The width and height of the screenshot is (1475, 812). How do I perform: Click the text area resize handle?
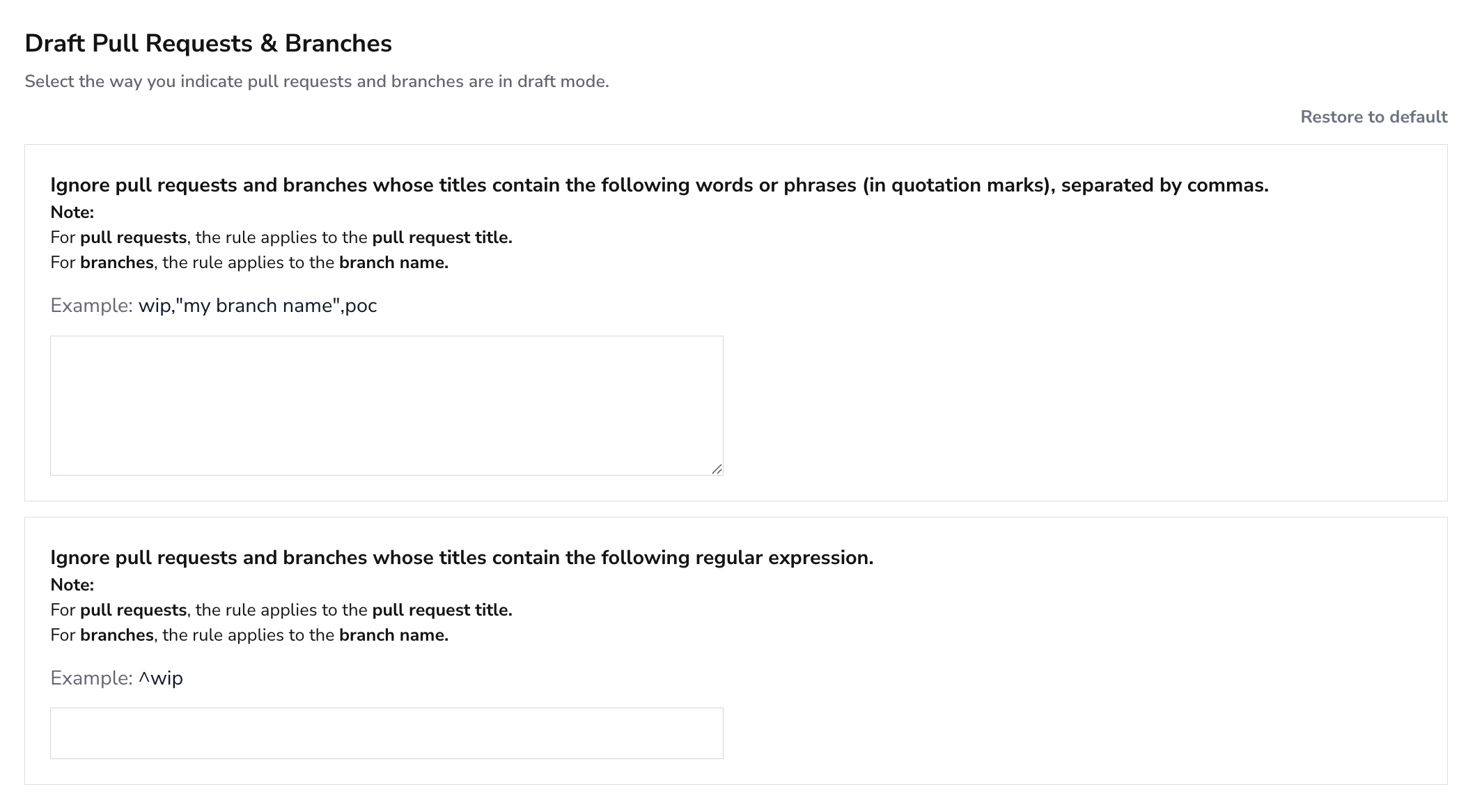[x=717, y=469]
